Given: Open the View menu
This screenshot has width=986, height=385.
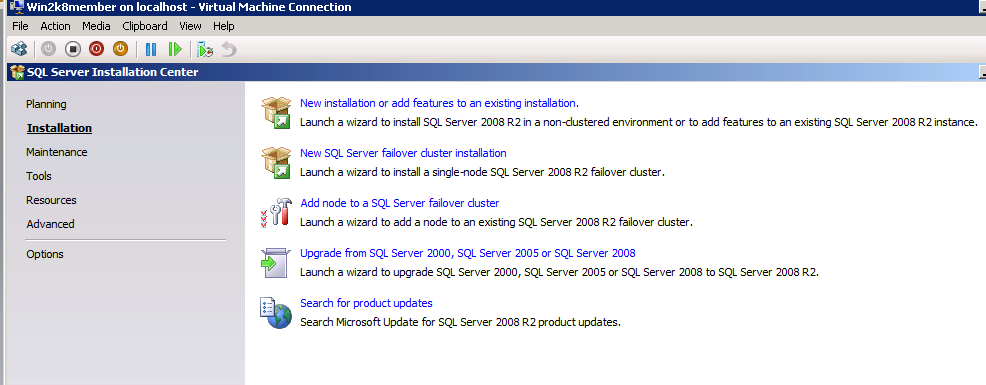Looking at the screenshot, I should tap(190, 26).
